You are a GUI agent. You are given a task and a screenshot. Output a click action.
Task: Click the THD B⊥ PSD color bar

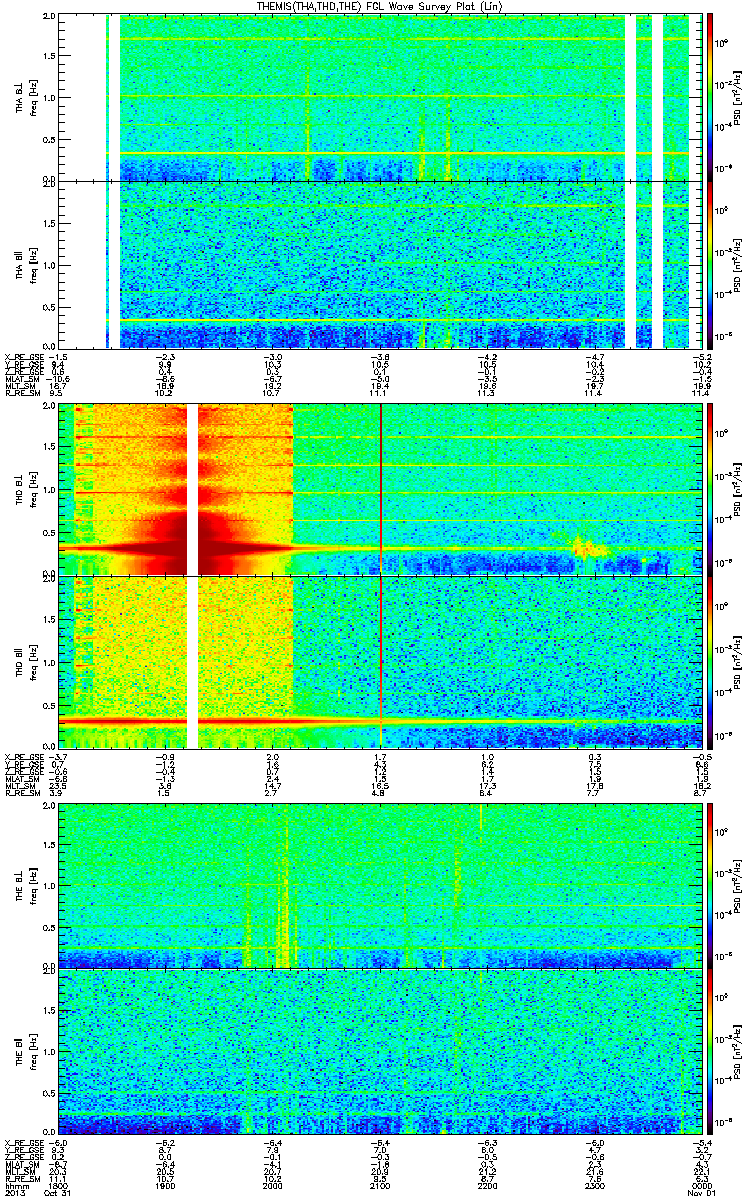pyautogui.click(x=711, y=490)
